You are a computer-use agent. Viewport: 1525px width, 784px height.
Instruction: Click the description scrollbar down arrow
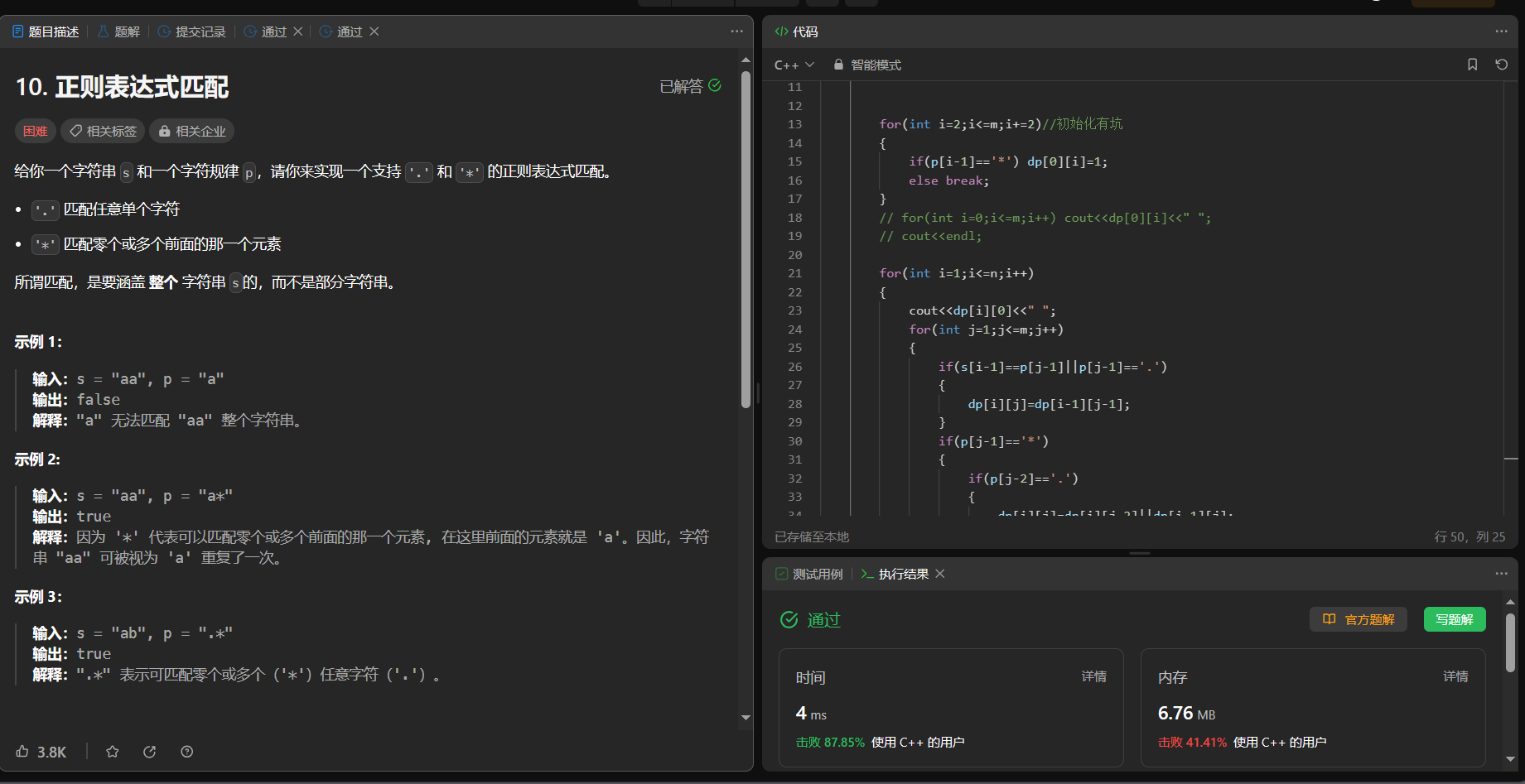click(x=746, y=718)
